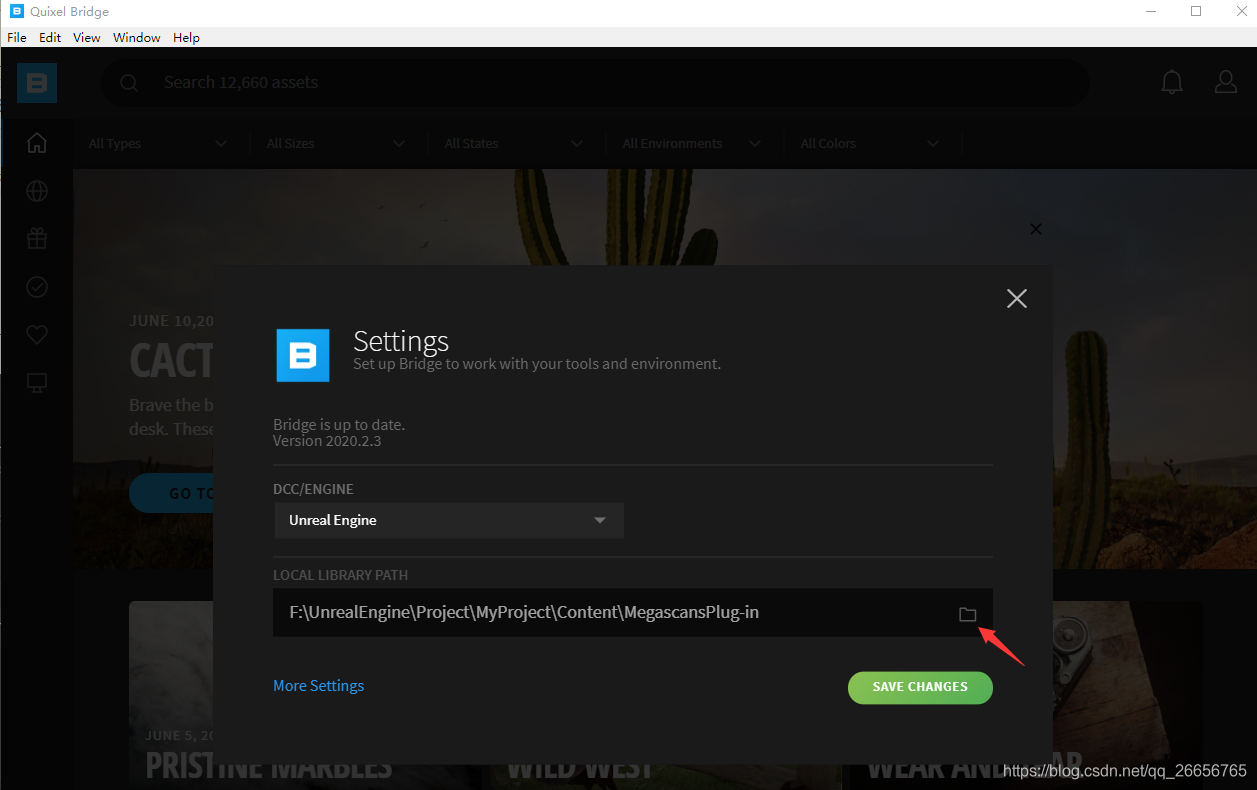Click the 'DCC/ENGINE' label
This screenshot has width=1257, height=790.
click(x=313, y=489)
